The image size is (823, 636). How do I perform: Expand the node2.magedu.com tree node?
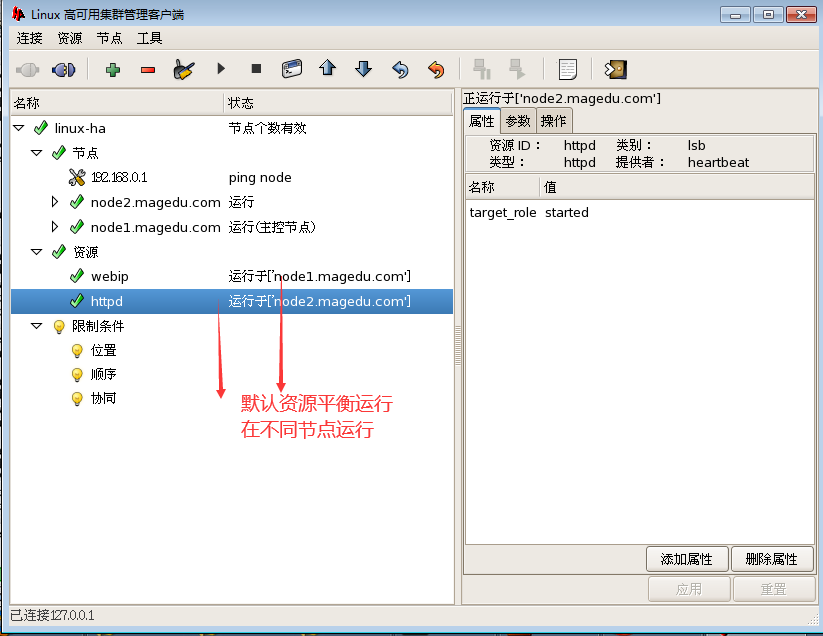tap(55, 202)
